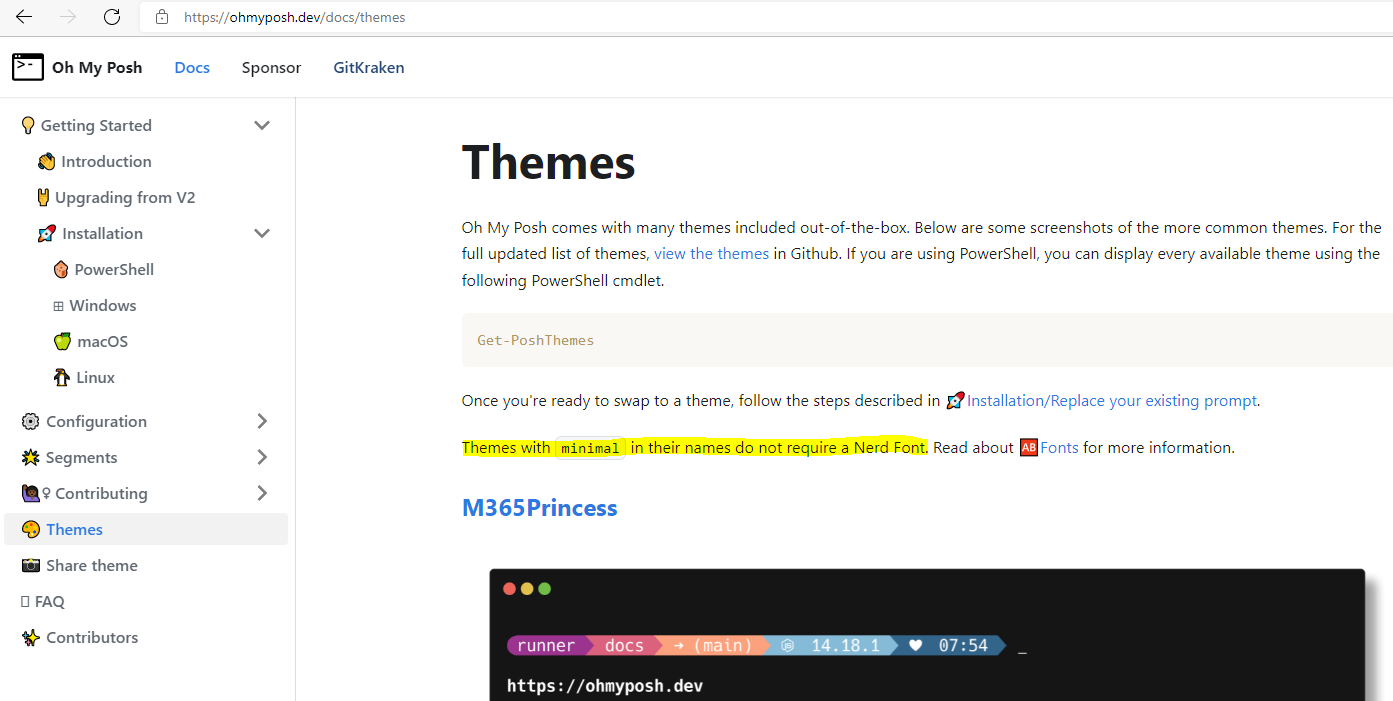
Task: Open the Share theme sidebar page
Action: pyautogui.click(x=92, y=565)
